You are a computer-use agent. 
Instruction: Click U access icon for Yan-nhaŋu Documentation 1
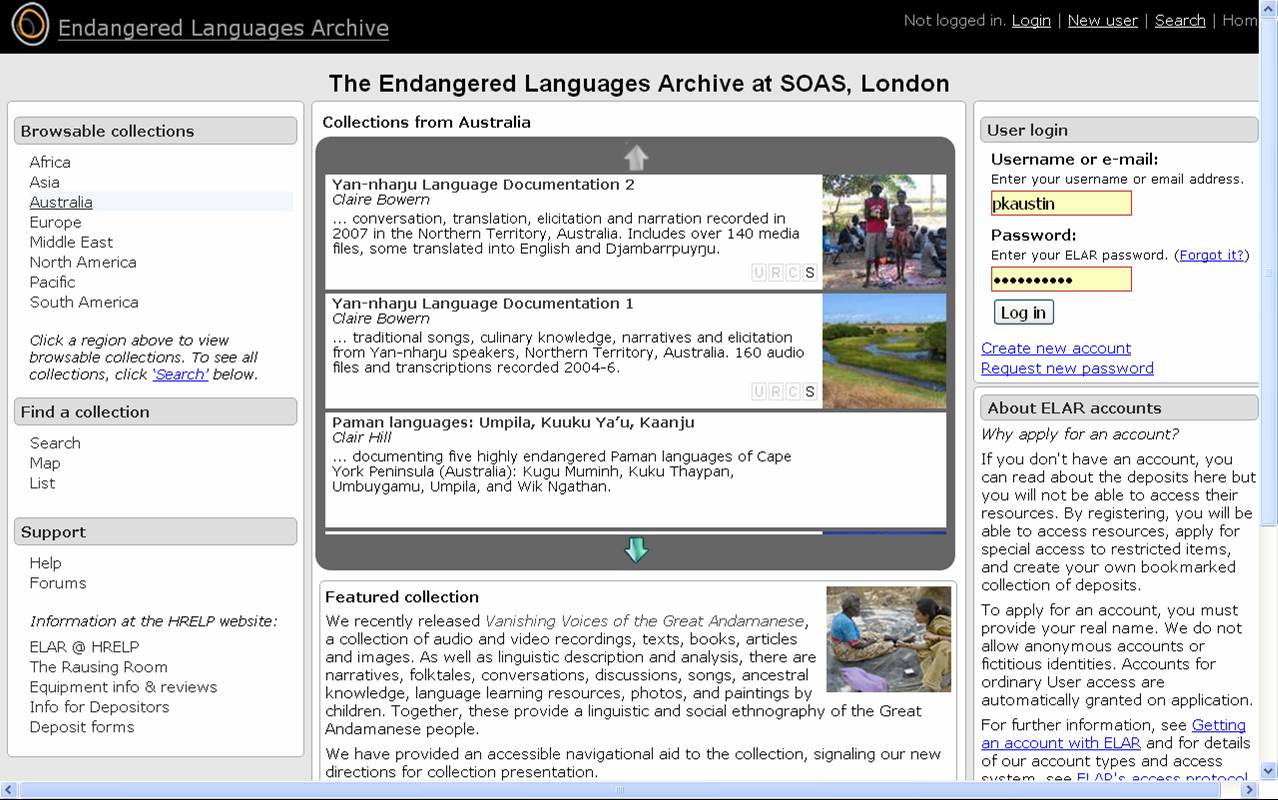click(759, 392)
